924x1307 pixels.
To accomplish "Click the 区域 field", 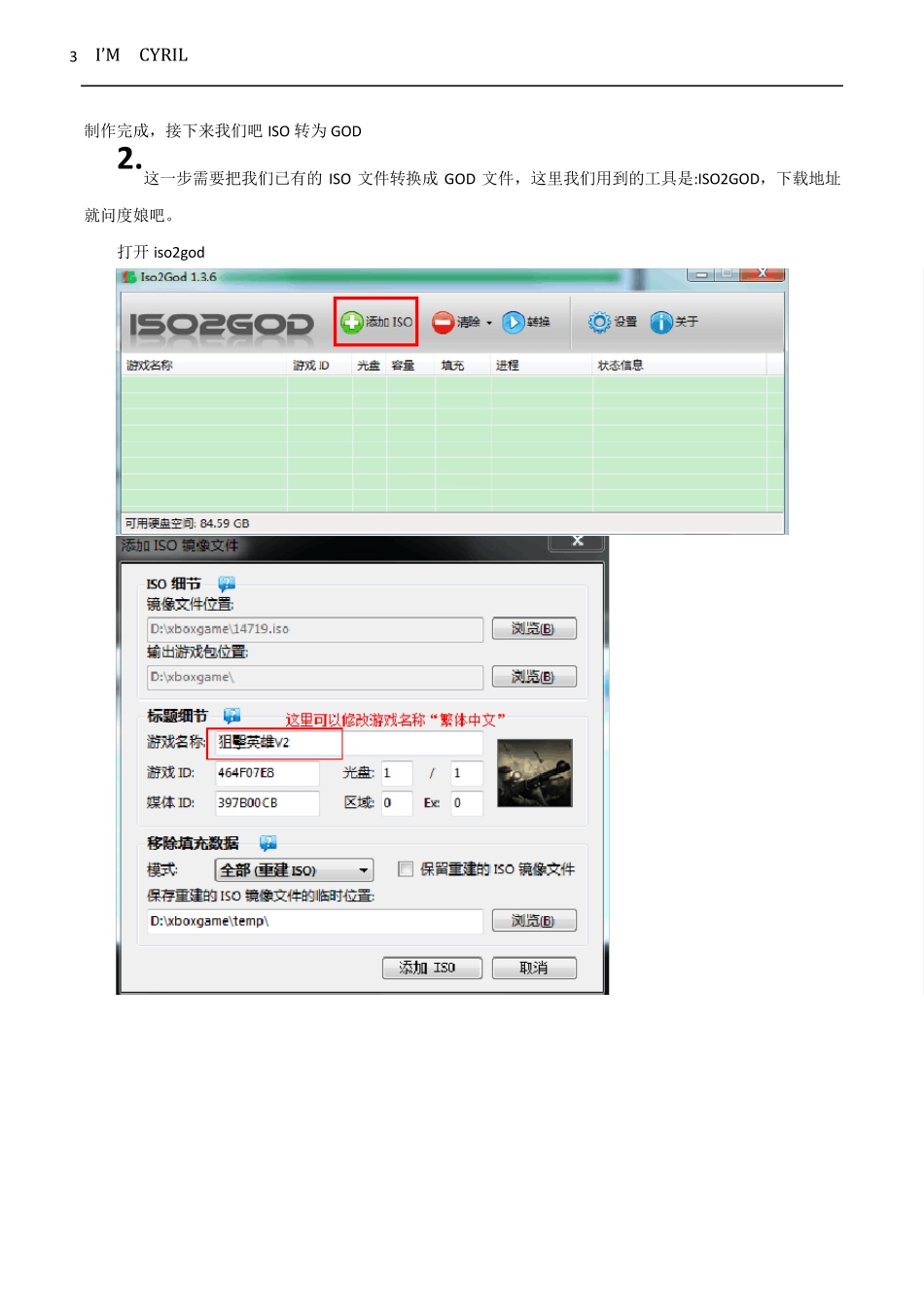I will 397,803.
